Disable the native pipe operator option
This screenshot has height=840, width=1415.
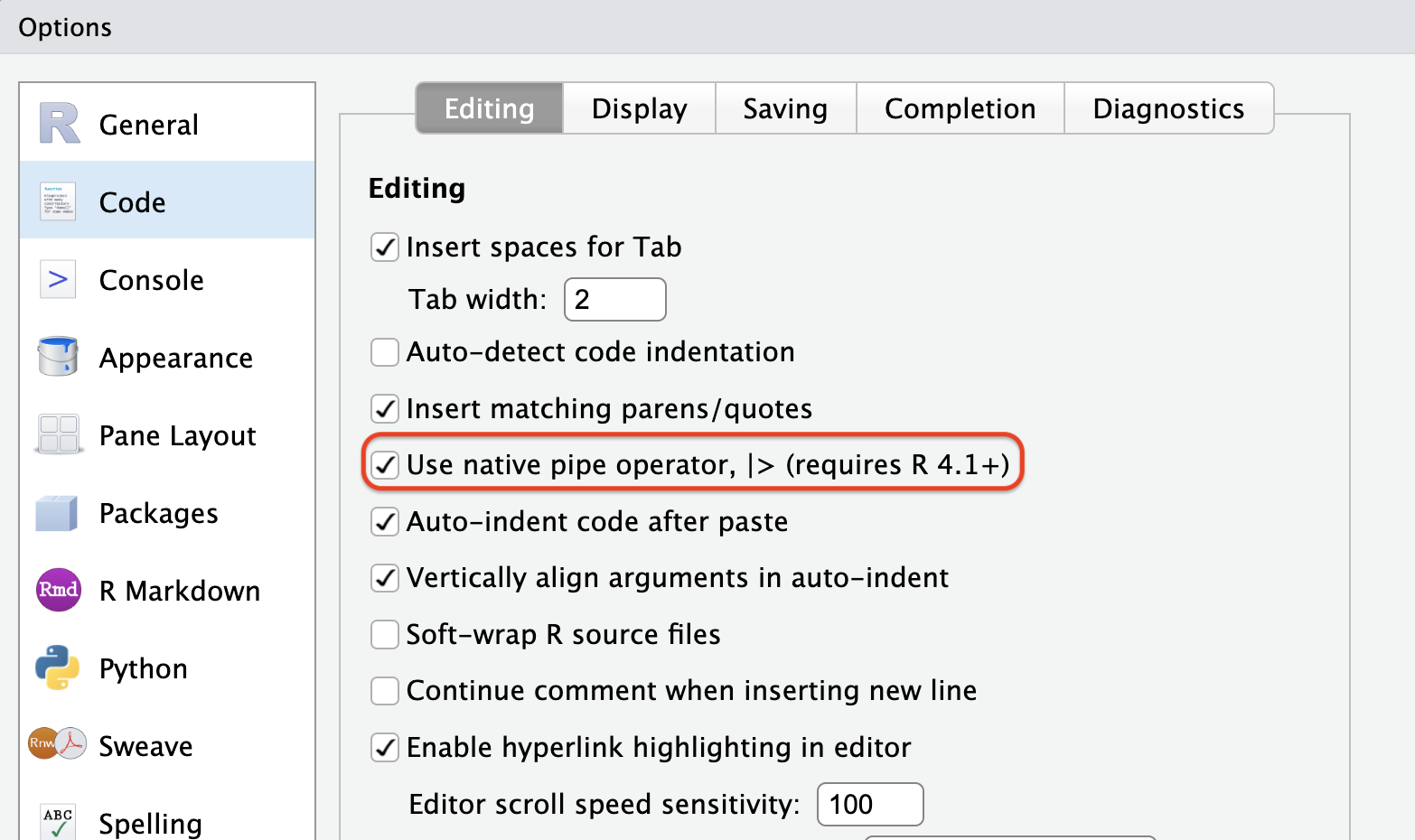point(384,464)
